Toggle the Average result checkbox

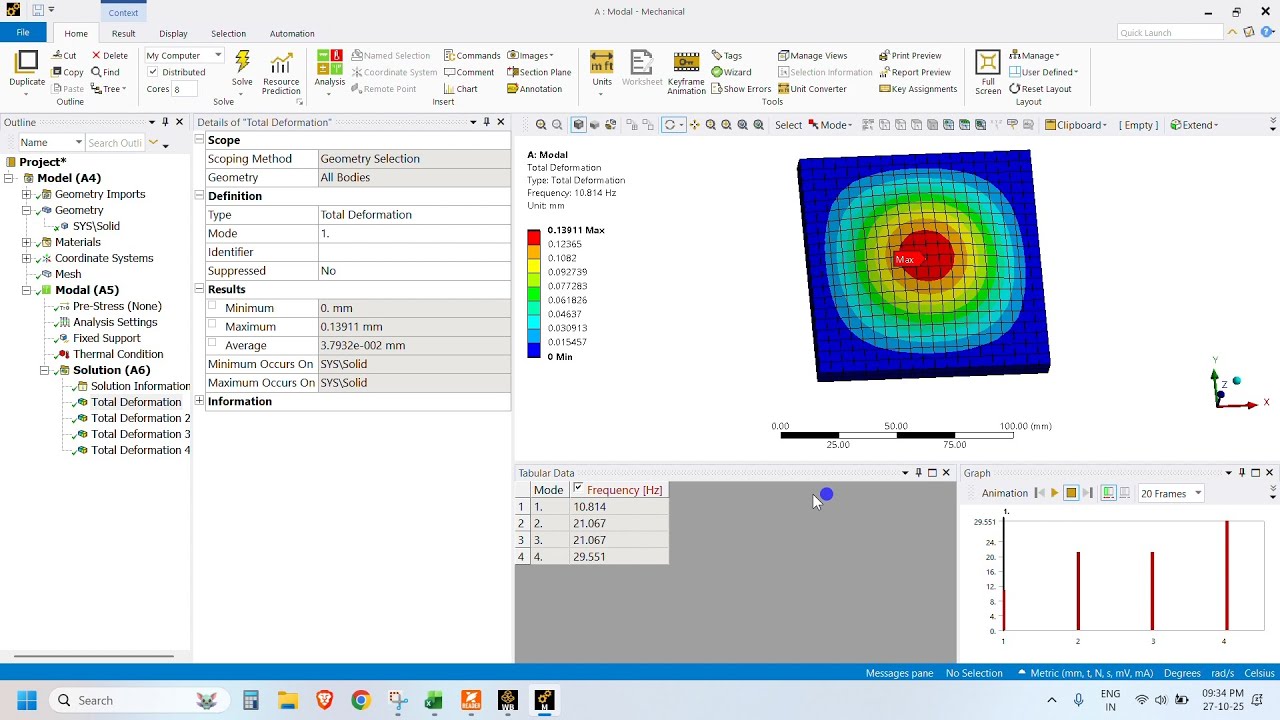(212, 343)
